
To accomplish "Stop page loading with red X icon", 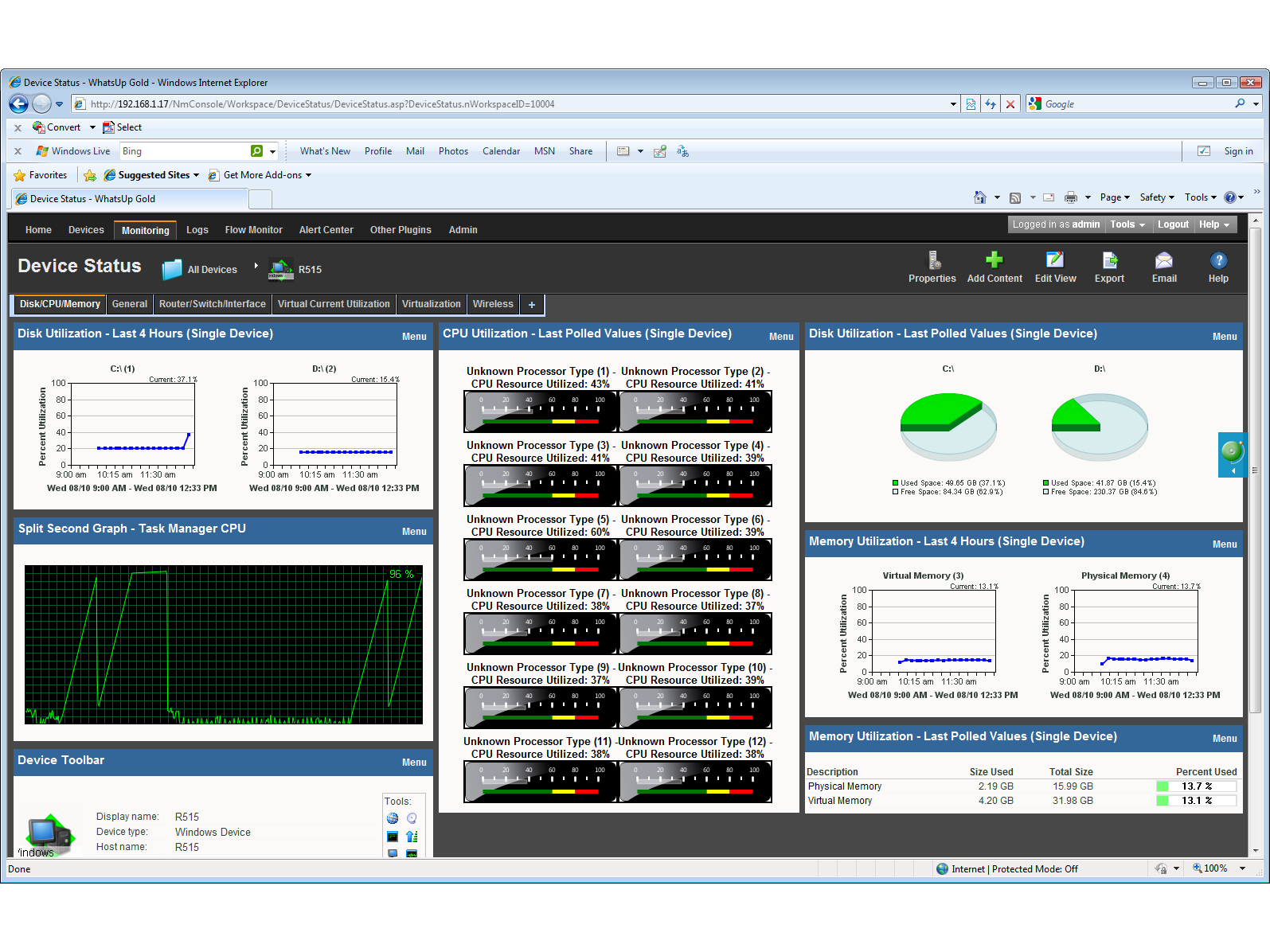I will (x=1010, y=104).
